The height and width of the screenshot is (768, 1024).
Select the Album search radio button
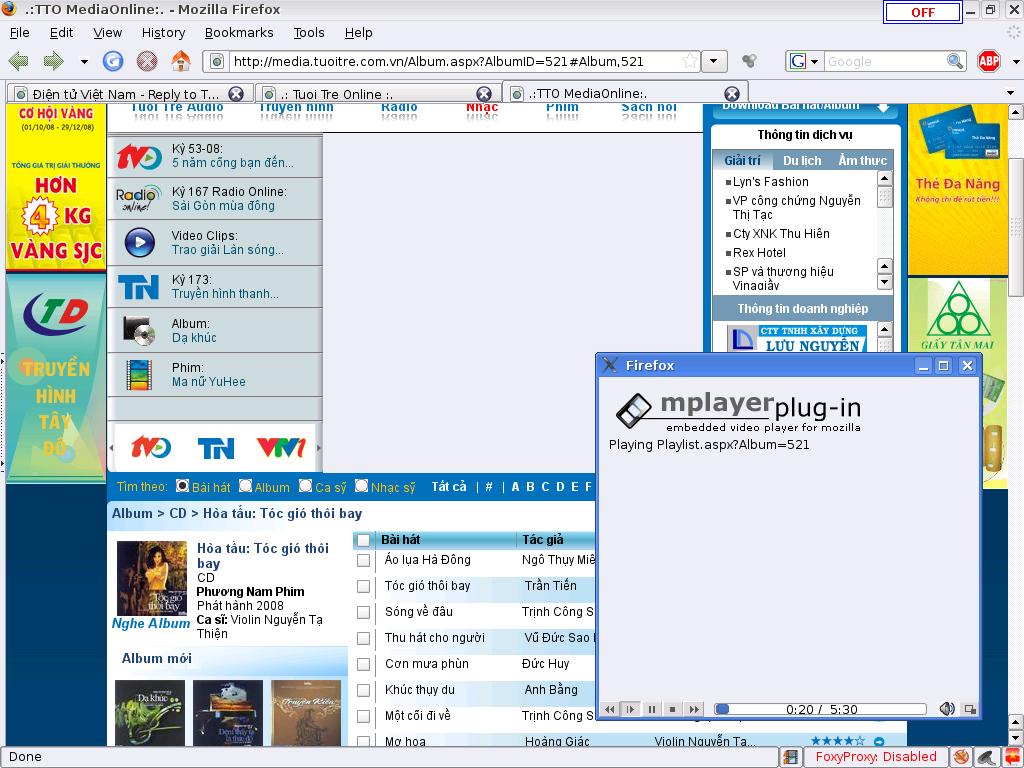click(245, 486)
